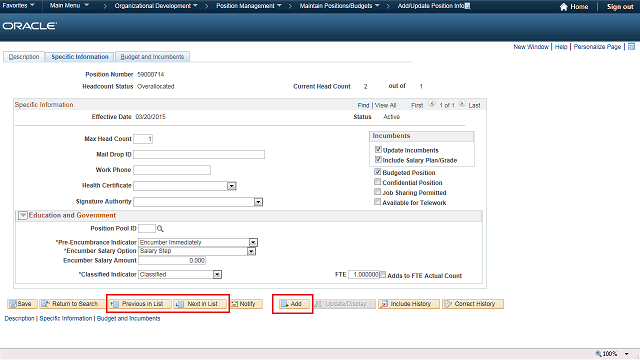Click Sign out link
The width and height of the screenshot is (640, 360).
click(620, 7)
